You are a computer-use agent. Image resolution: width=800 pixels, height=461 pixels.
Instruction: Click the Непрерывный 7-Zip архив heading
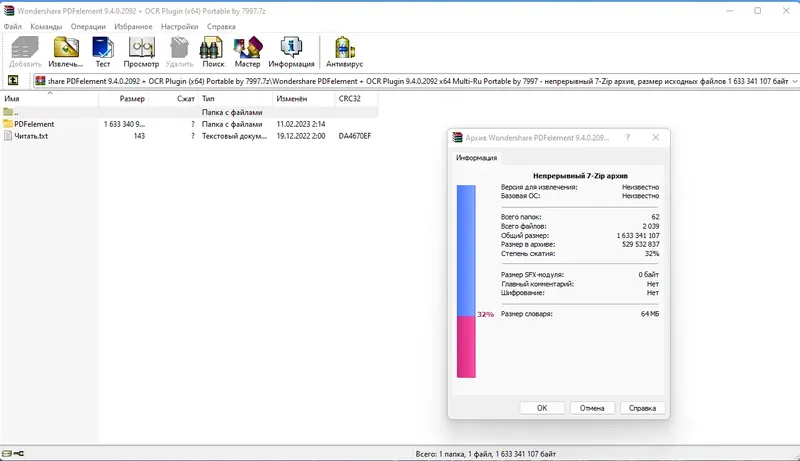point(580,176)
